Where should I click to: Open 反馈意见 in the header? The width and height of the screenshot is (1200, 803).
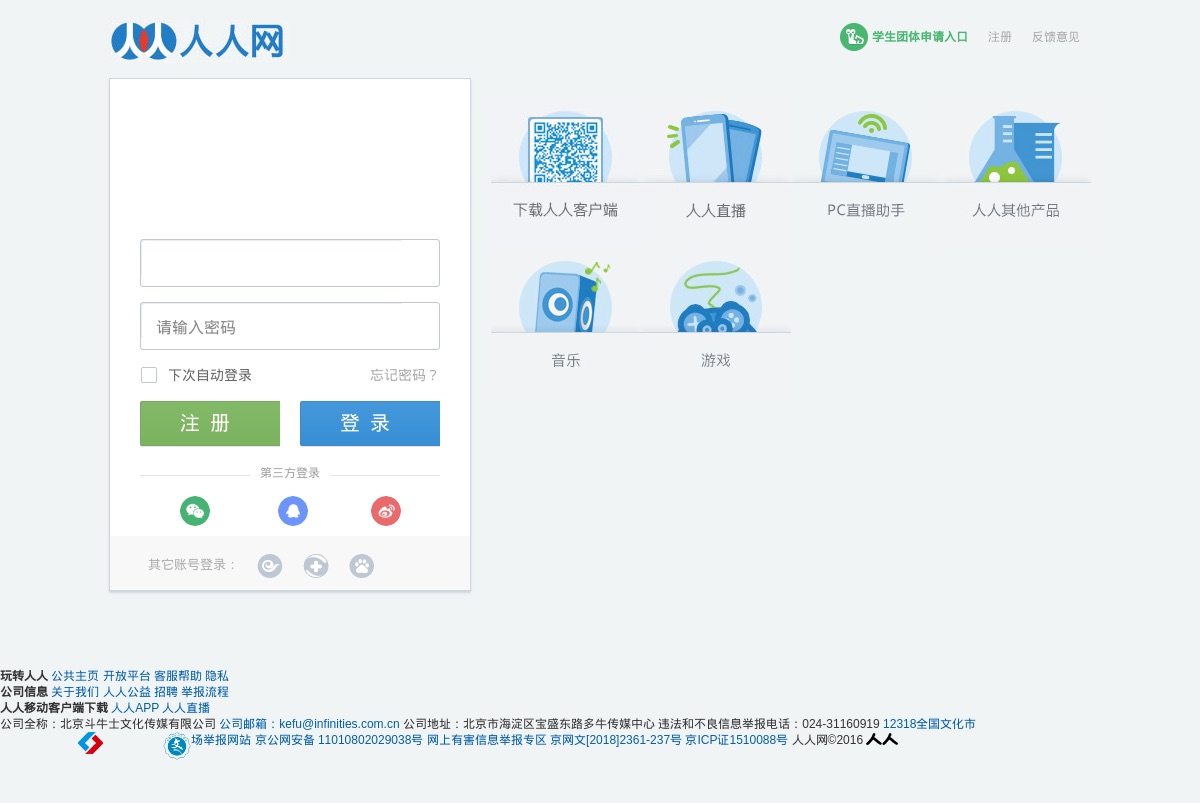click(x=1056, y=37)
